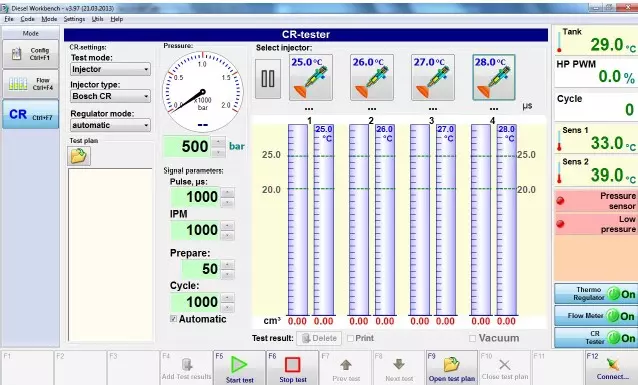Screen dimensions: 638x385
Task: Click injector 1 left measuring cylinder
Action: point(297,220)
